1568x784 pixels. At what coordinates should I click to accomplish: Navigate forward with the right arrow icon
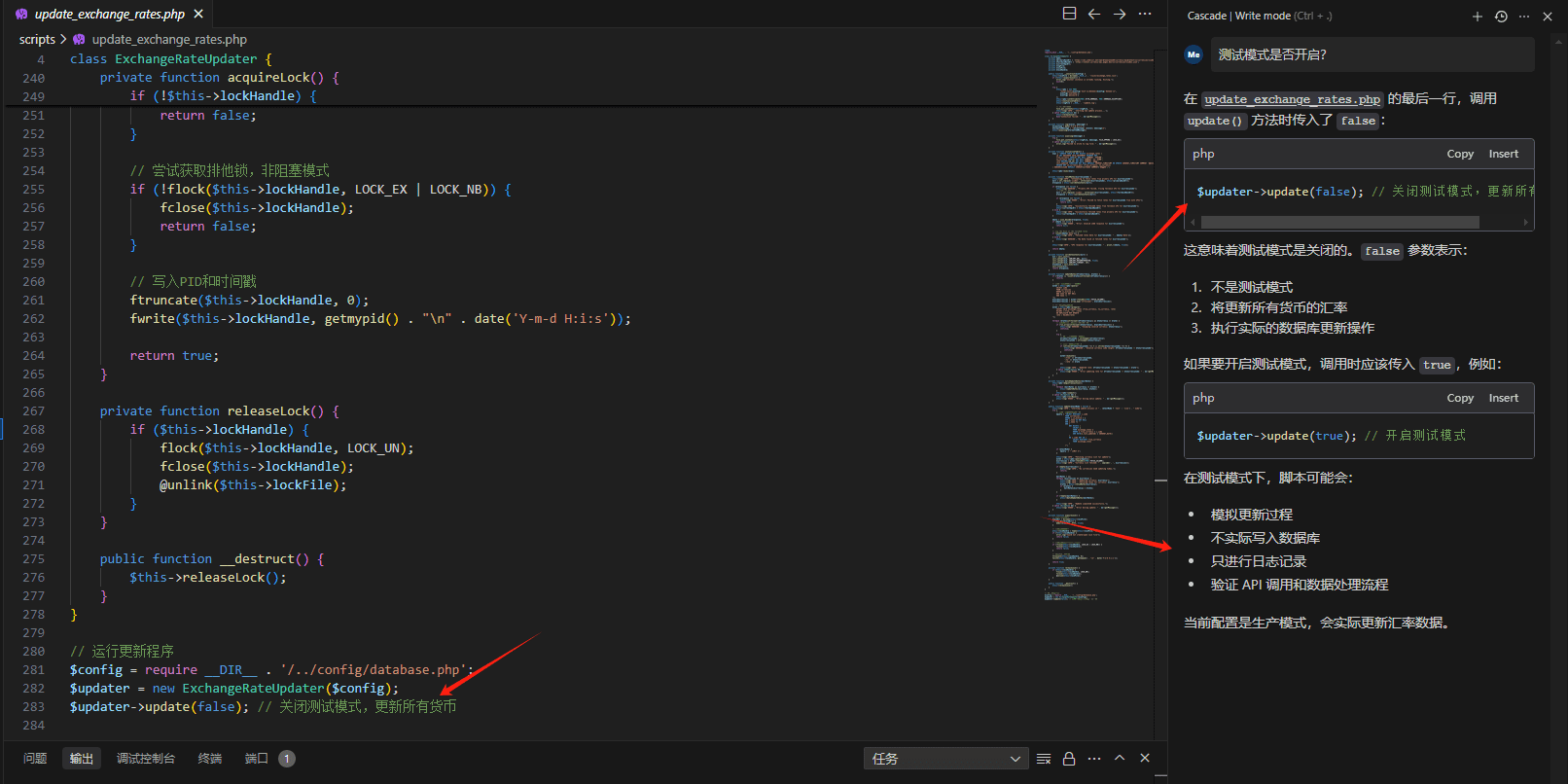point(1120,15)
